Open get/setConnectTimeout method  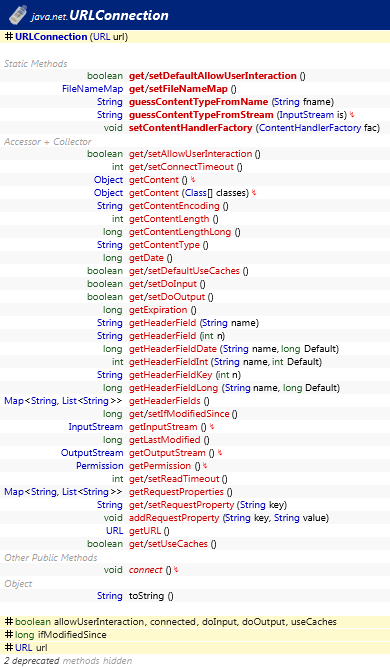click(x=181, y=167)
